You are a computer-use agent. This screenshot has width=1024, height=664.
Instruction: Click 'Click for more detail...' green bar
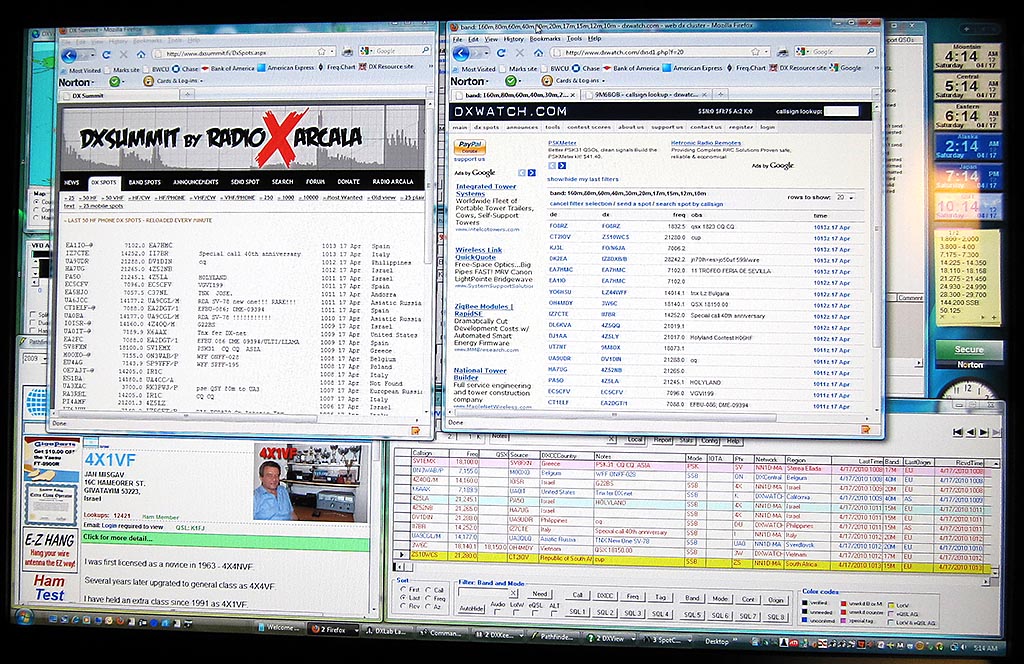point(225,538)
